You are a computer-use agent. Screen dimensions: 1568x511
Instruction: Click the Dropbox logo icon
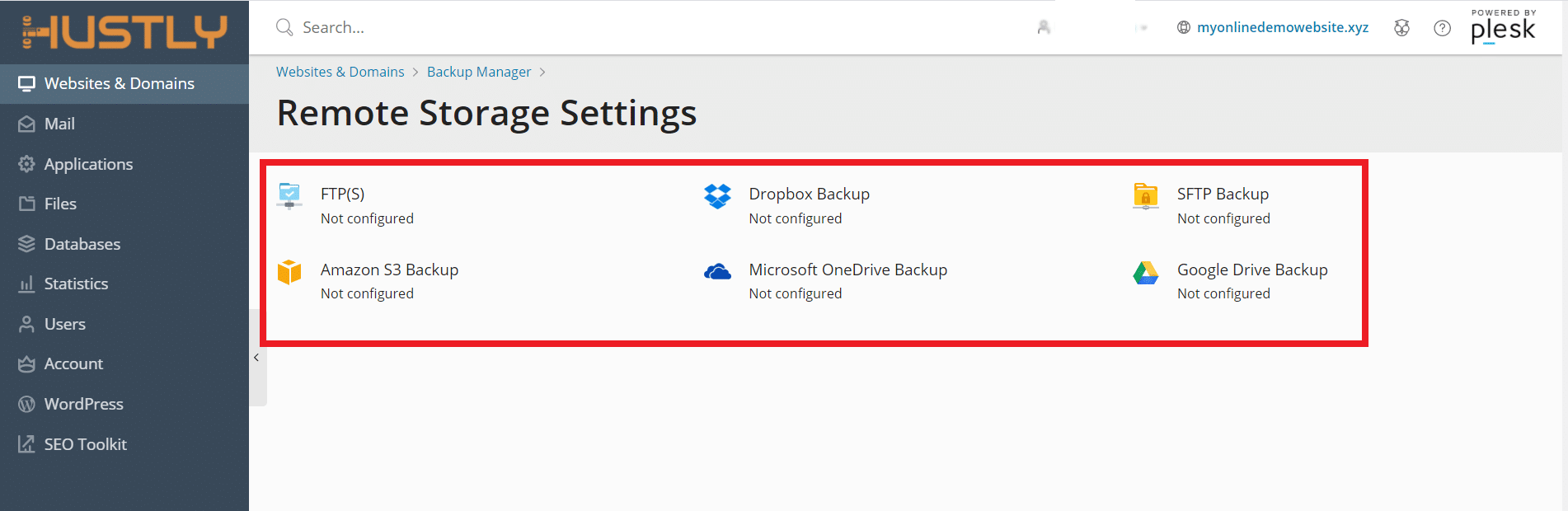coord(717,196)
